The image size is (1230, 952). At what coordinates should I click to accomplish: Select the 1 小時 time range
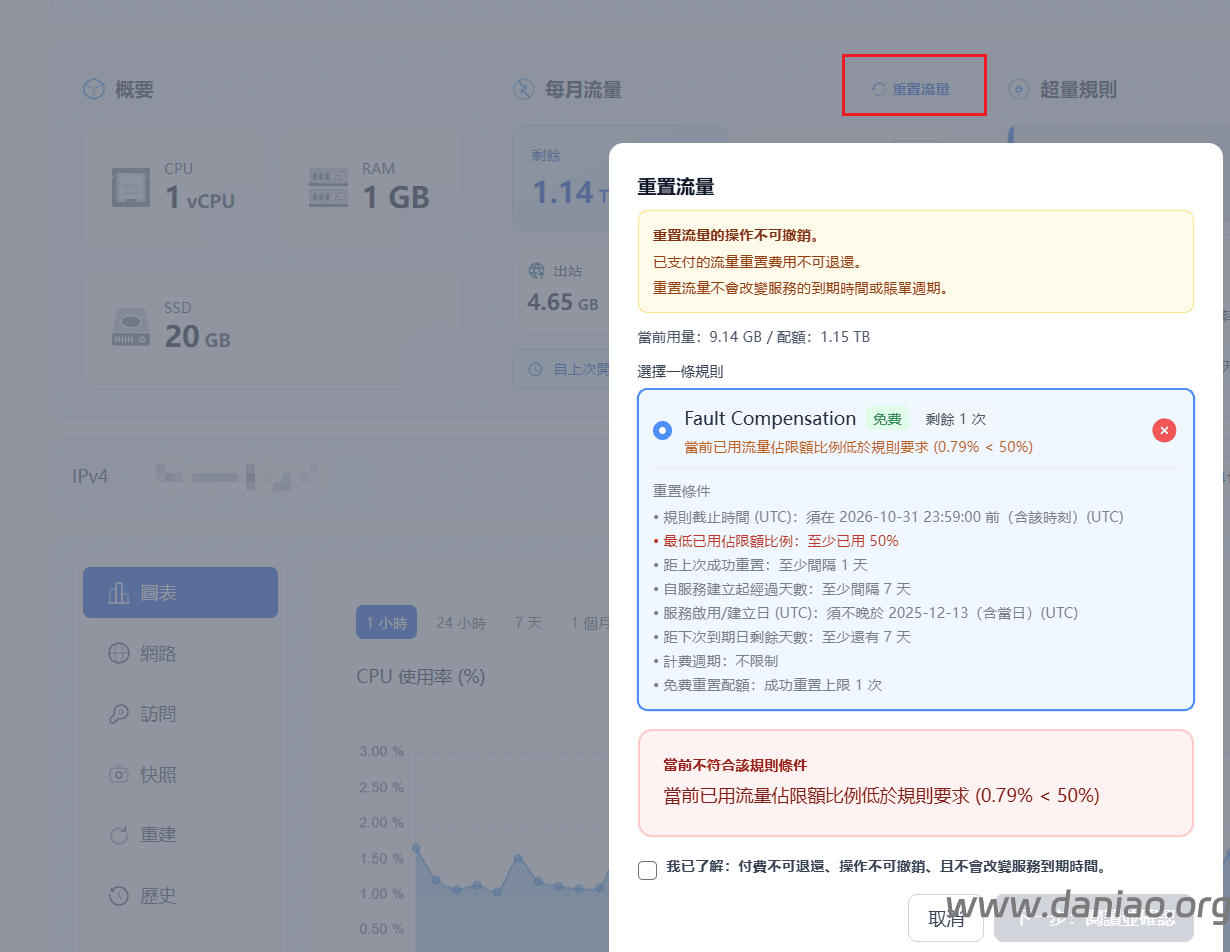(386, 623)
